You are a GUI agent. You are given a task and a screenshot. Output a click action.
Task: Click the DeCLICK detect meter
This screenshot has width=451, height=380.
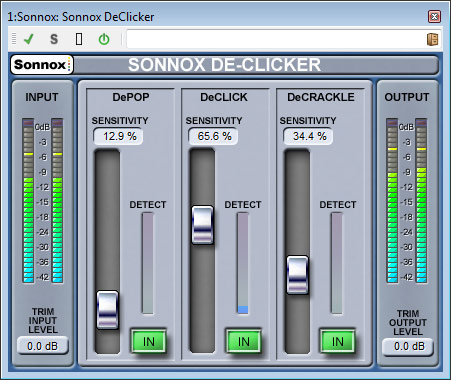coord(243,263)
